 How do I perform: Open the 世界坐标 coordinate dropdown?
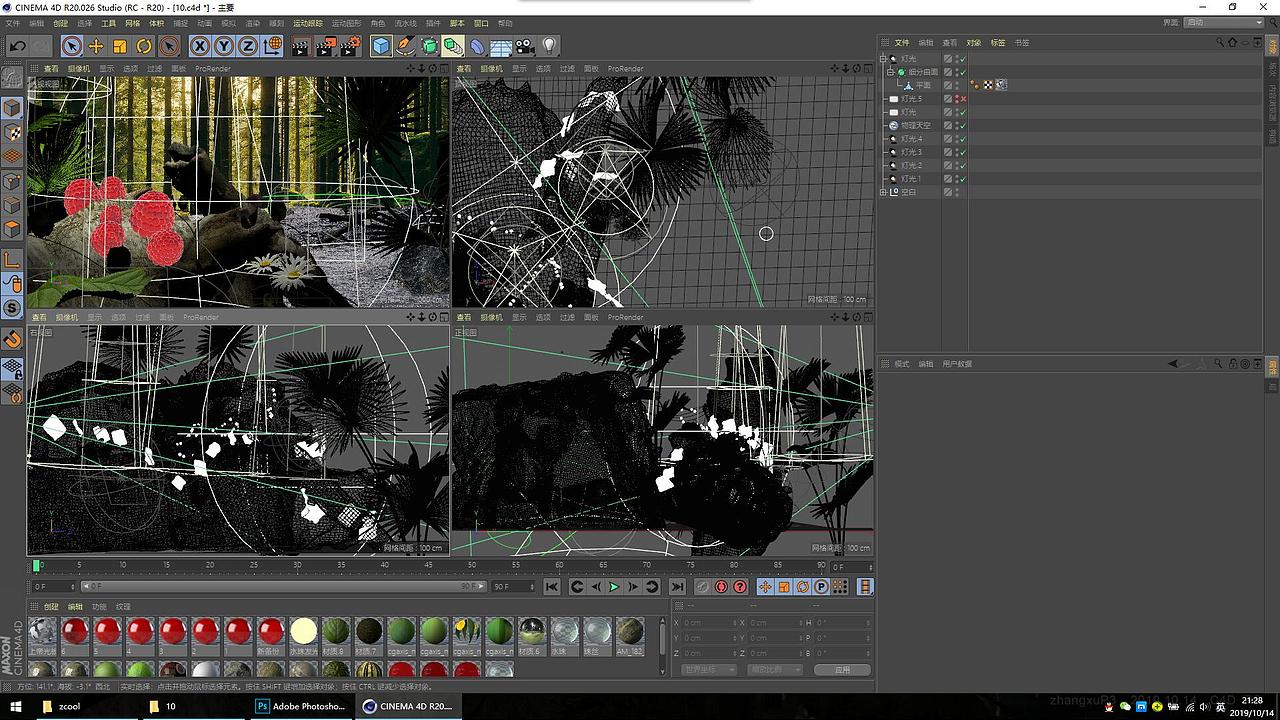pyautogui.click(x=708, y=669)
